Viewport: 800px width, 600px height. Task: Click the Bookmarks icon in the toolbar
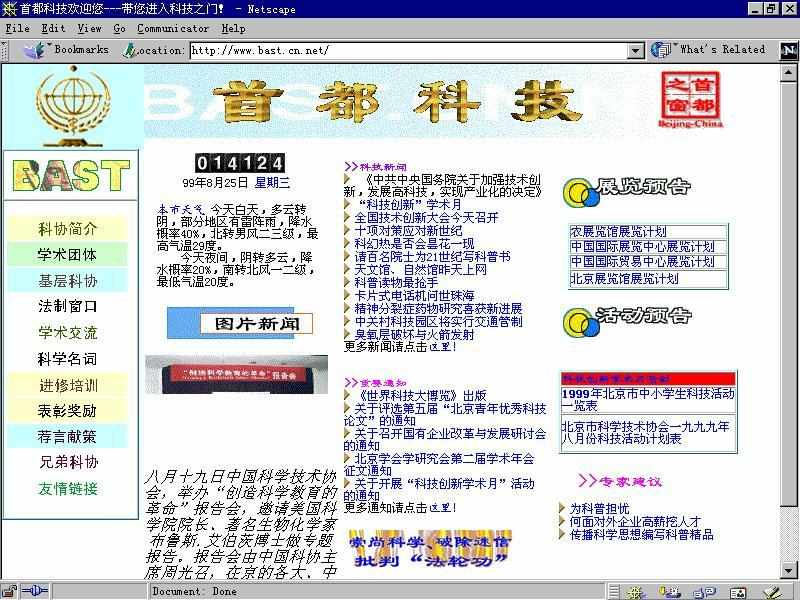pyautogui.click(x=40, y=50)
